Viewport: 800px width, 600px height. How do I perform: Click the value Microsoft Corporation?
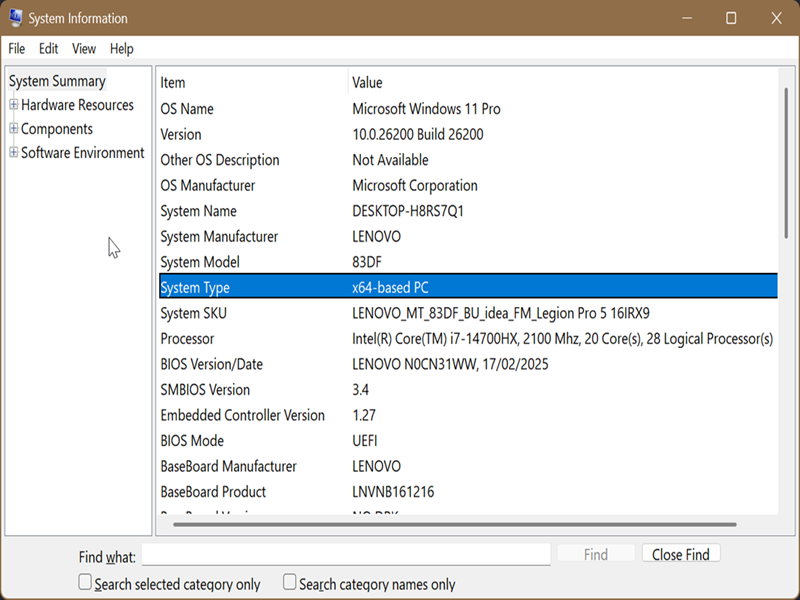[x=415, y=185]
